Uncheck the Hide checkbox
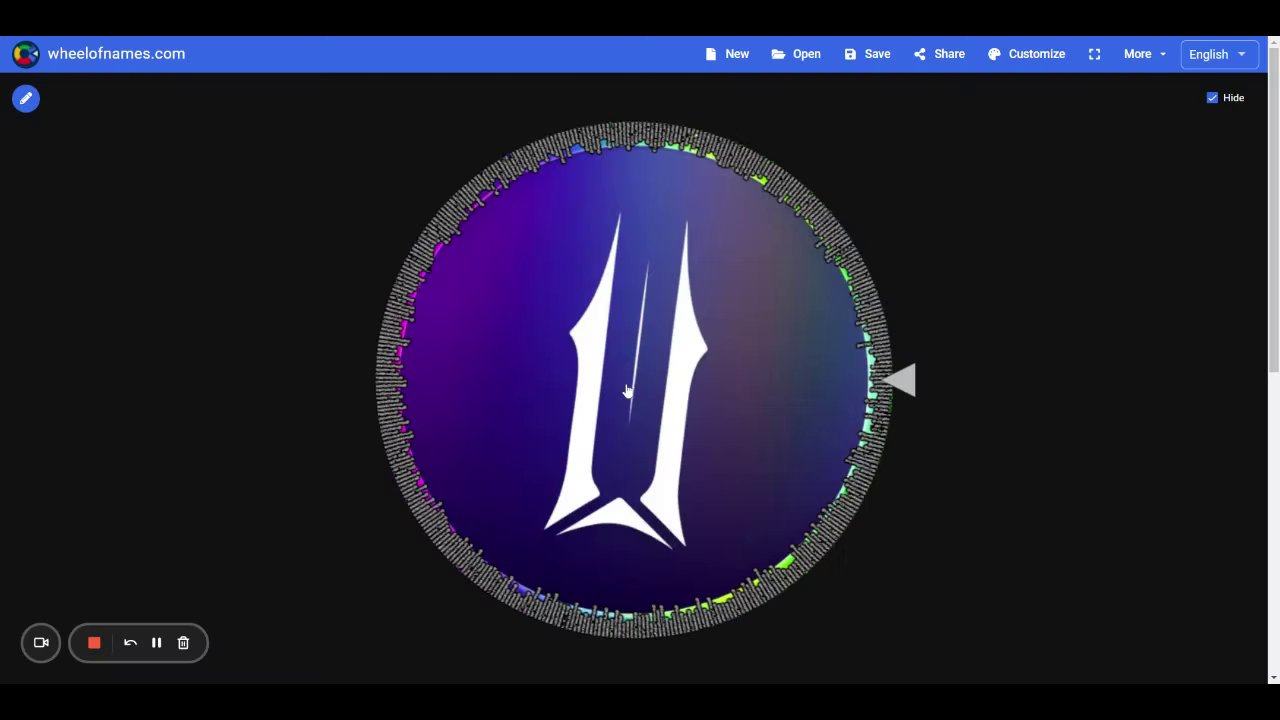 click(x=1212, y=98)
